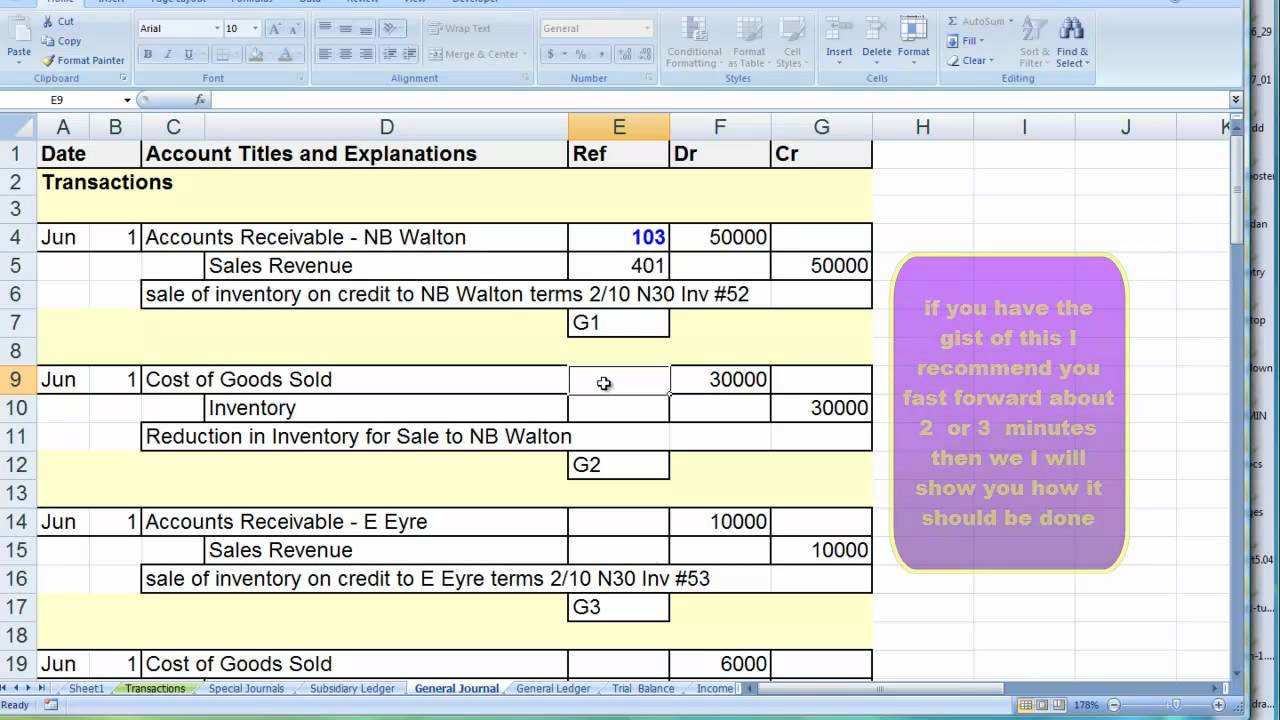Click the formula bar input
Screen dimensions: 1280x720
click(x=719, y=100)
